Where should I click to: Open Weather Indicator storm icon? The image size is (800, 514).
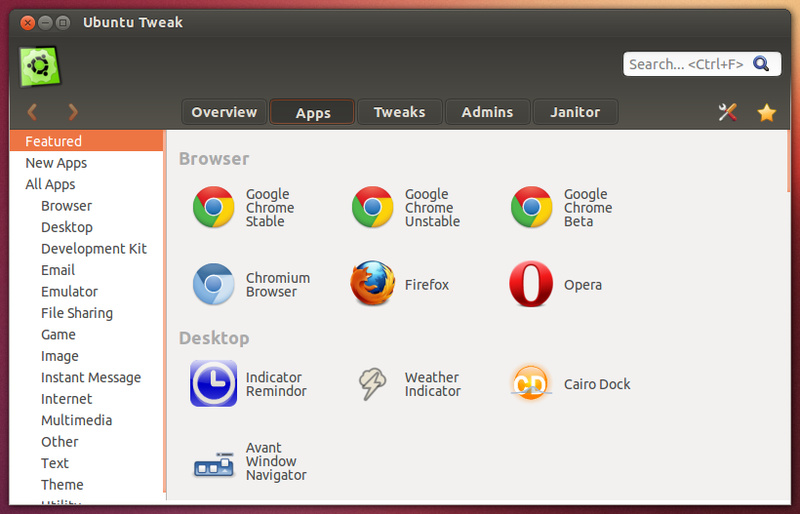point(372,383)
